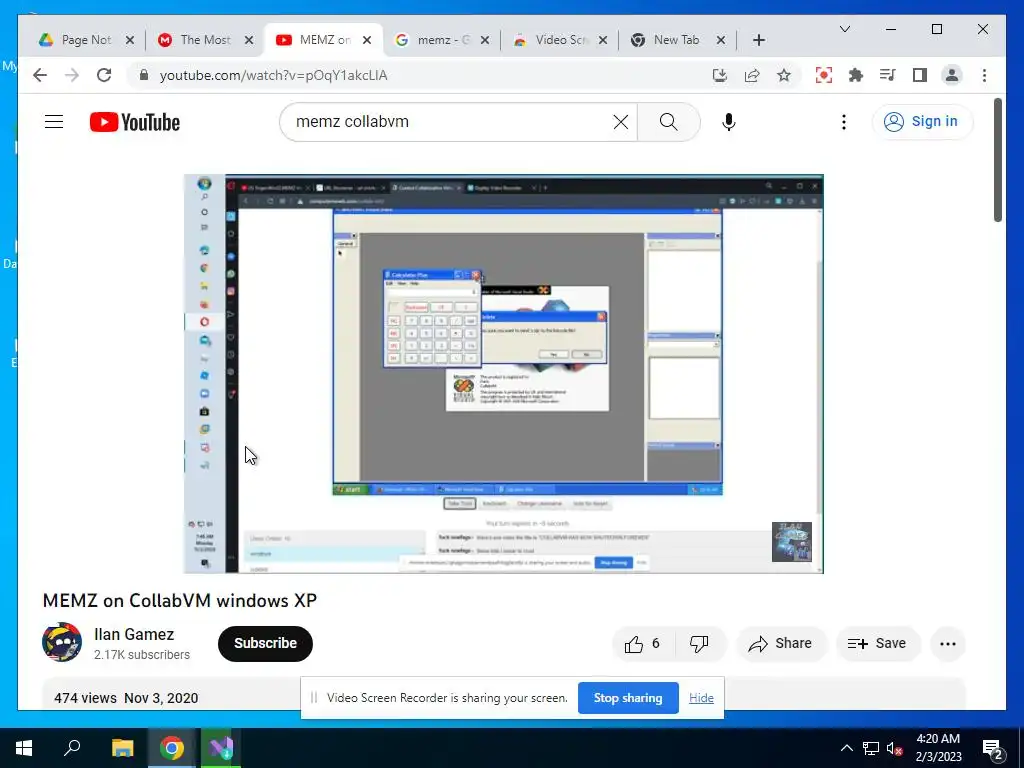
Task: Go forward in Chrome
Action: coord(72,75)
